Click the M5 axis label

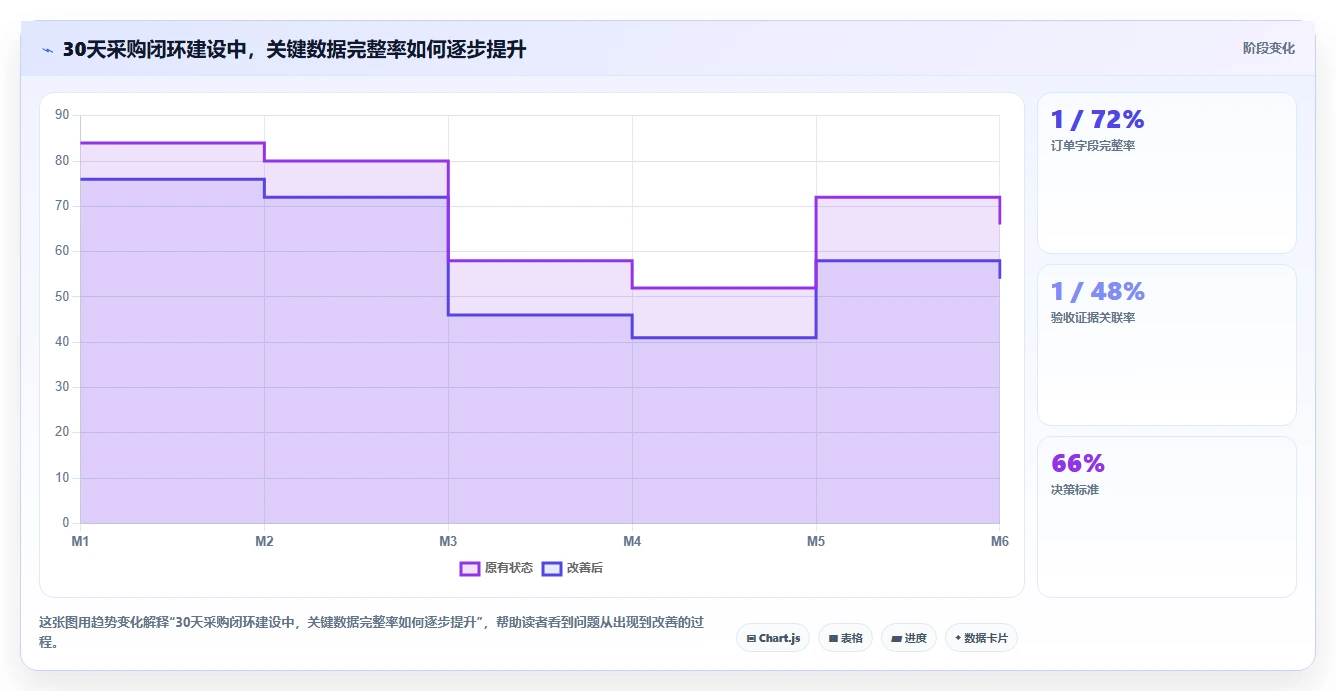pyautogui.click(x=816, y=541)
